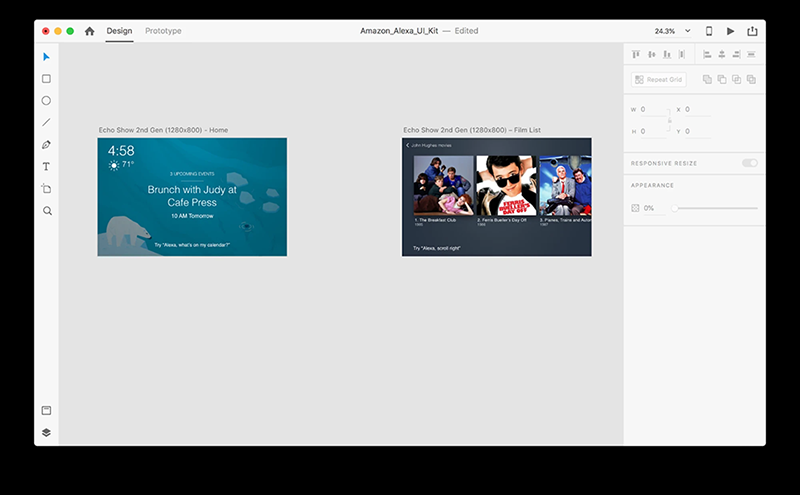The width and height of the screenshot is (800, 495).
Task: Toggle the Responsive Resize switch
Action: coord(749,163)
